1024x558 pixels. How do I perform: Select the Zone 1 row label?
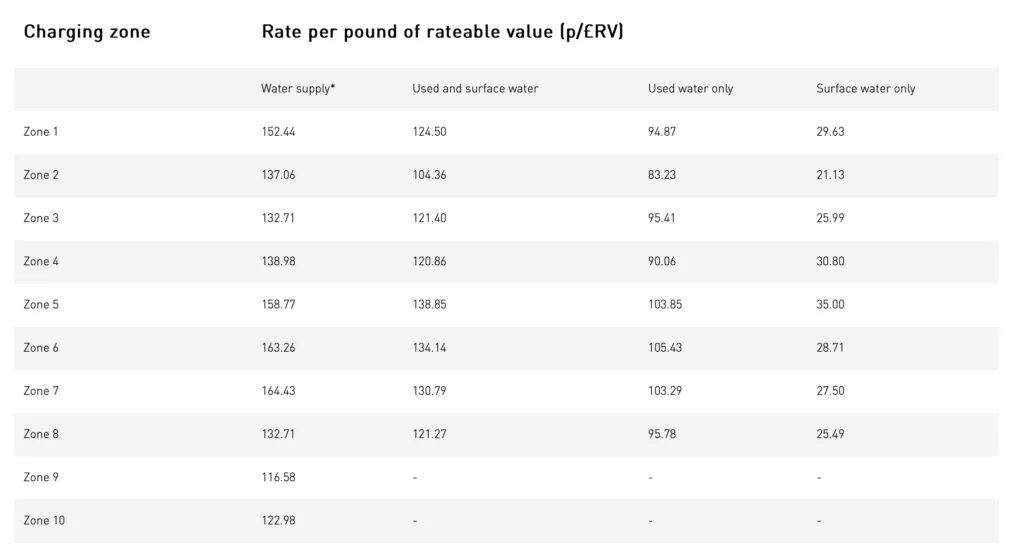(40, 131)
